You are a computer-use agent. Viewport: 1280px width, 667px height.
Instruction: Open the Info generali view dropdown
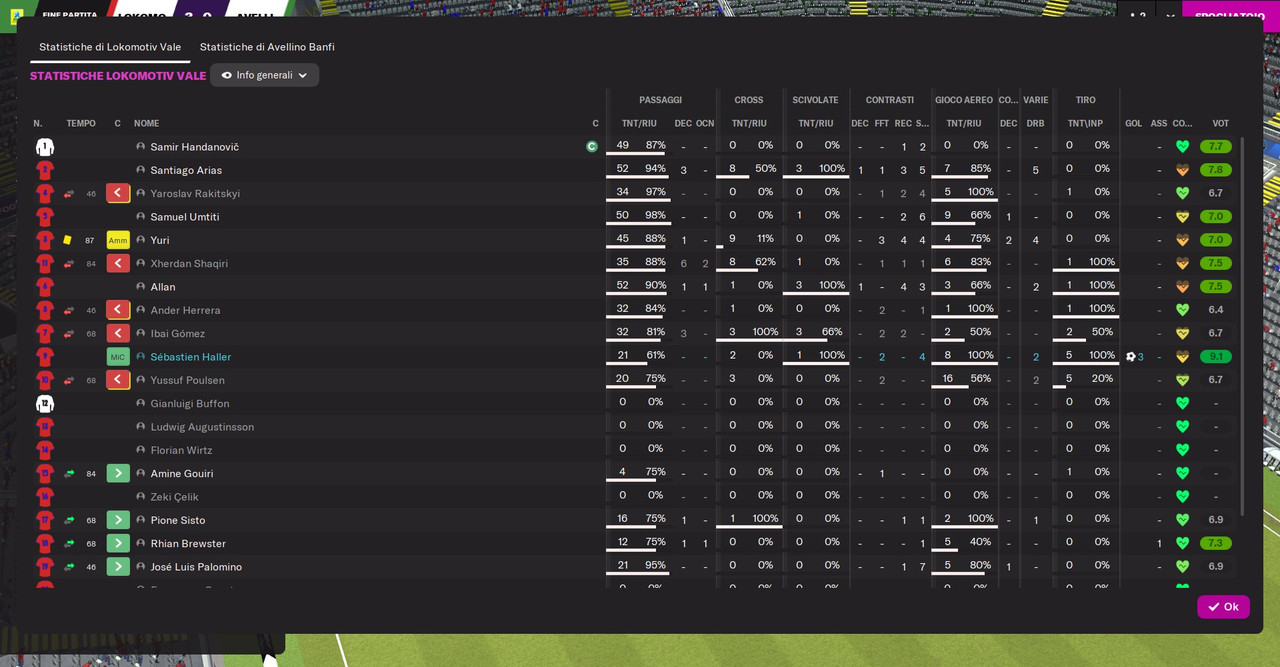coord(265,75)
